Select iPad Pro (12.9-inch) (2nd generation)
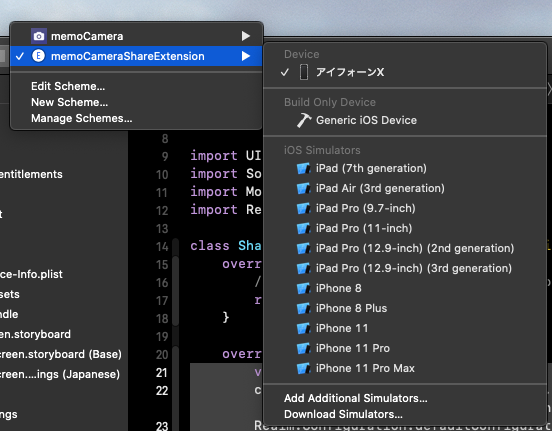This screenshot has width=552, height=431. tap(405, 248)
